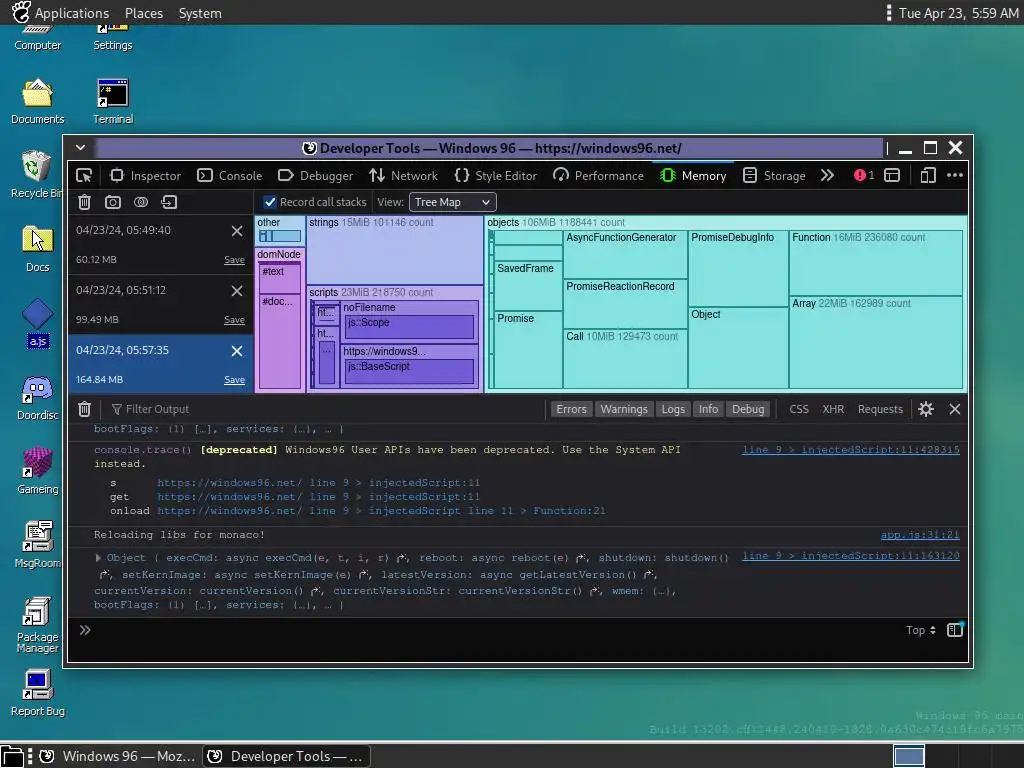Open the Docs desktop folder icon
The image size is (1024, 768).
[37, 249]
